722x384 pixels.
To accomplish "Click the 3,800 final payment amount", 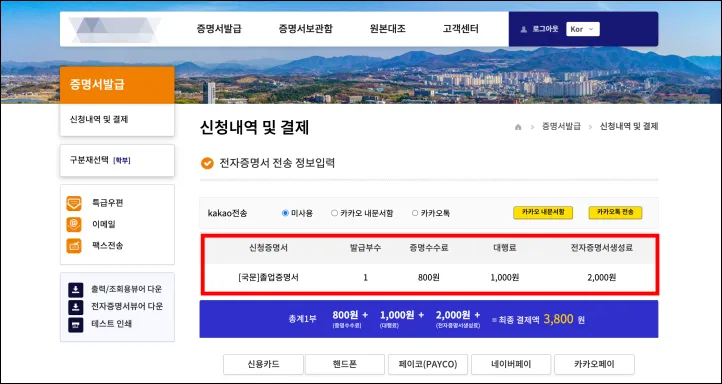I will (x=558, y=319).
